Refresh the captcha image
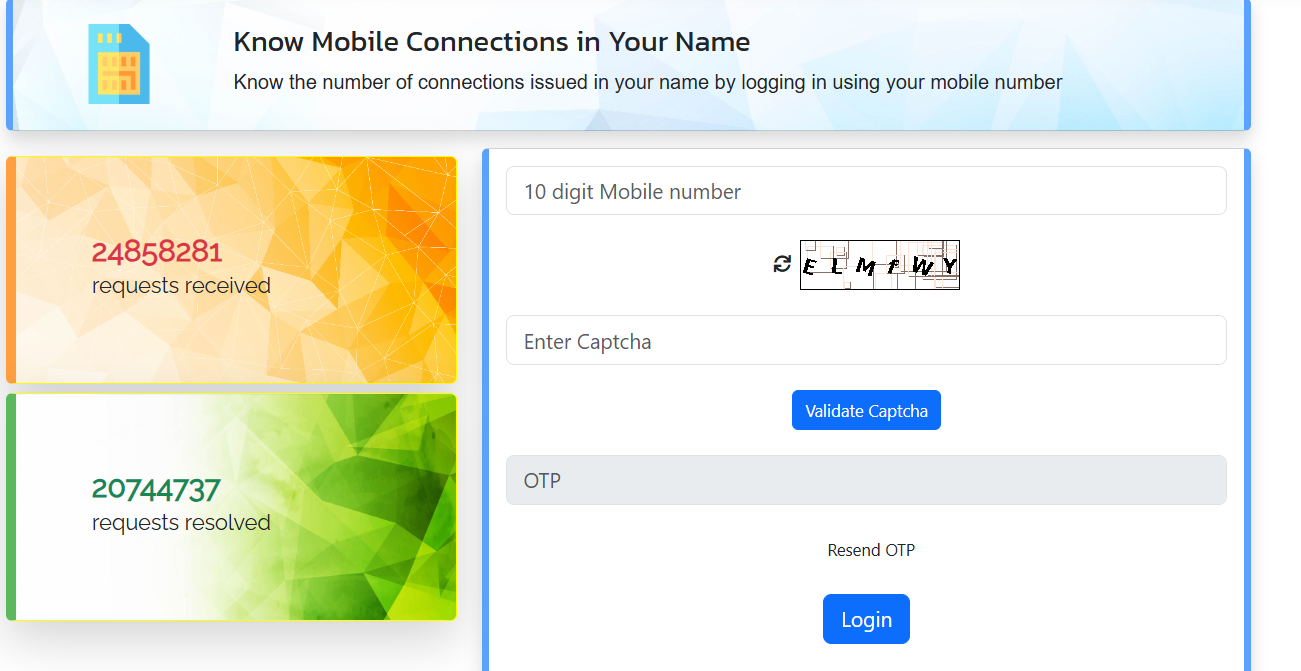This screenshot has width=1301, height=671. tap(782, 264)
